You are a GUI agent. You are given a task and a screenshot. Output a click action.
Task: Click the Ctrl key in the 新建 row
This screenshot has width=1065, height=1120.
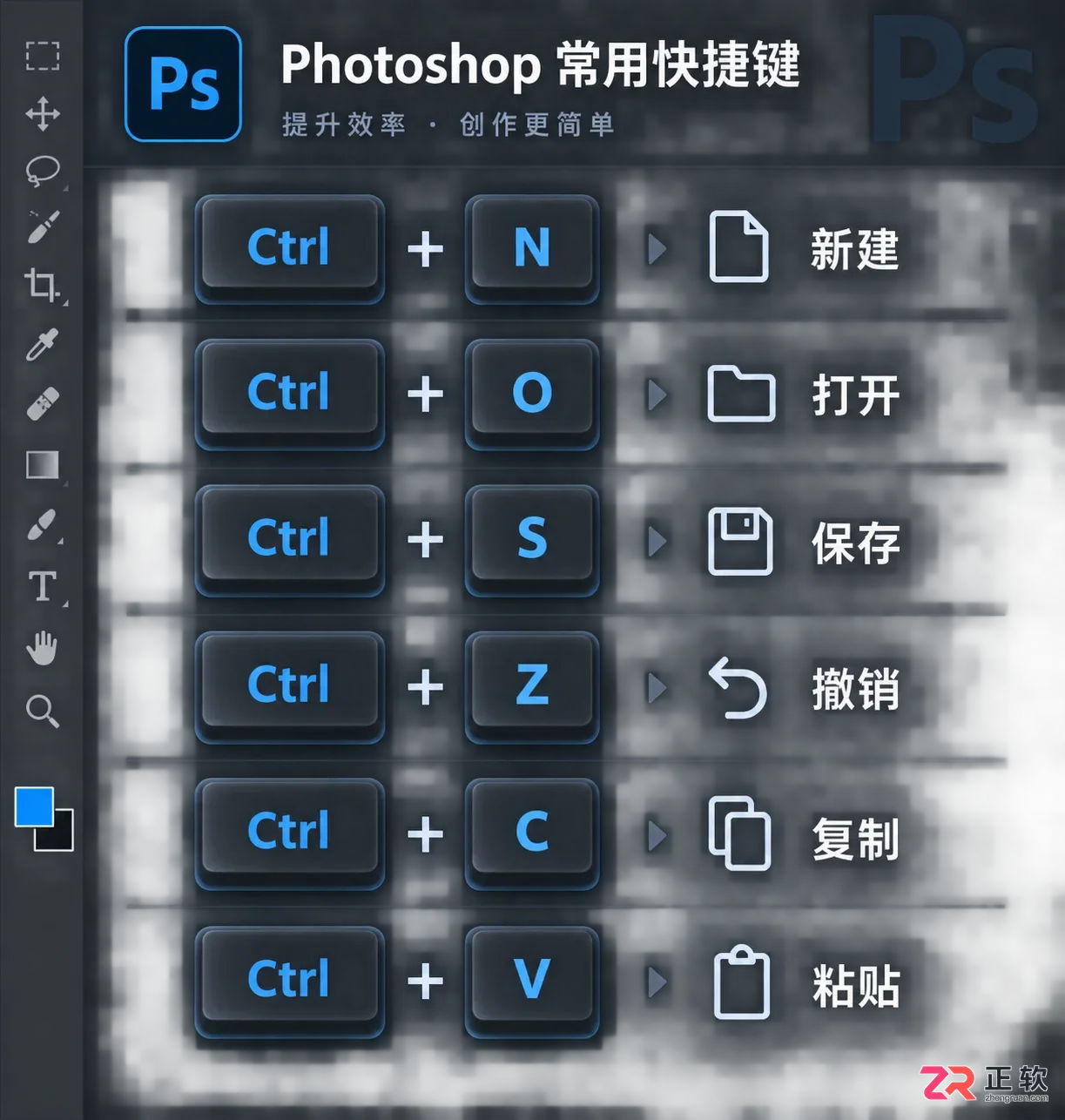289,249
